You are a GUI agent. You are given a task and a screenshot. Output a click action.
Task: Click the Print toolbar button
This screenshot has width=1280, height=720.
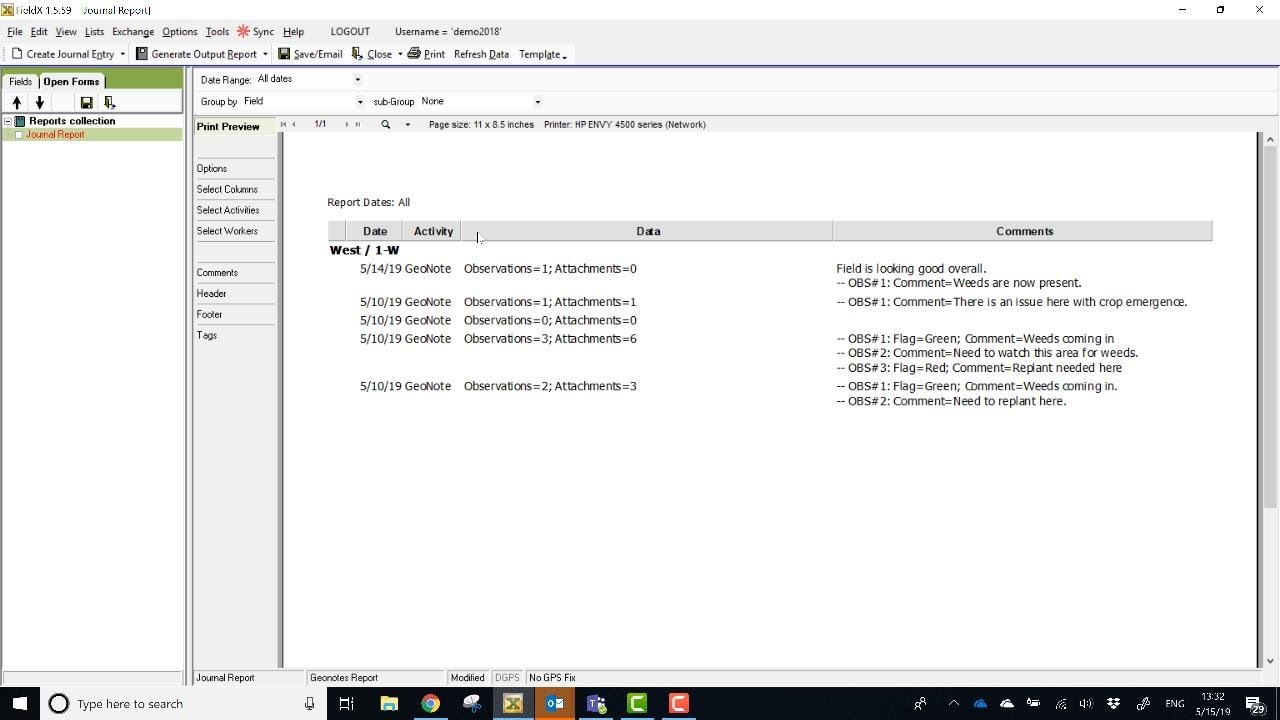pos(426,54)
